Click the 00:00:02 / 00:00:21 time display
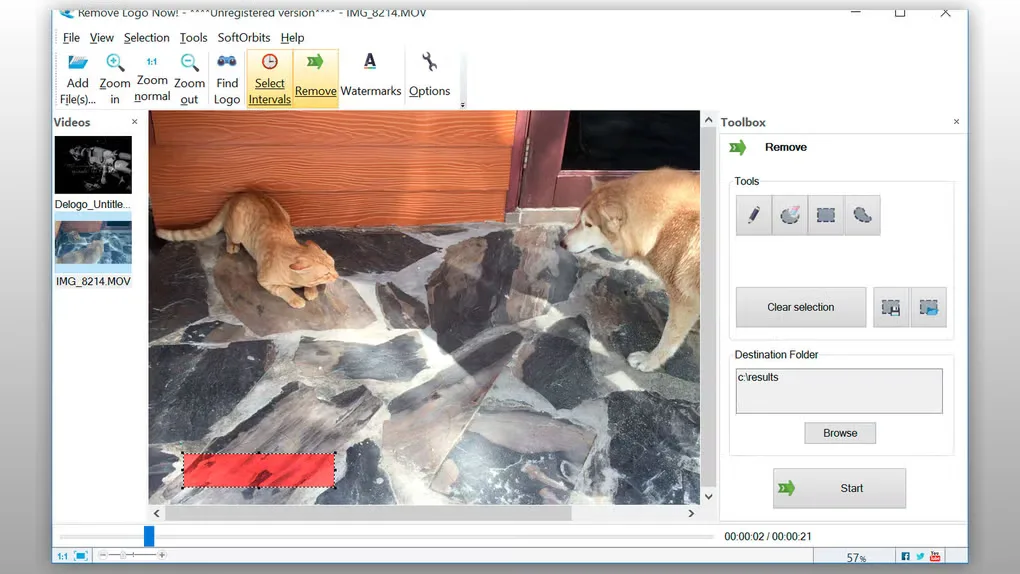The height and width of the screenshot is (574, 1020). (x=768, y=537)
